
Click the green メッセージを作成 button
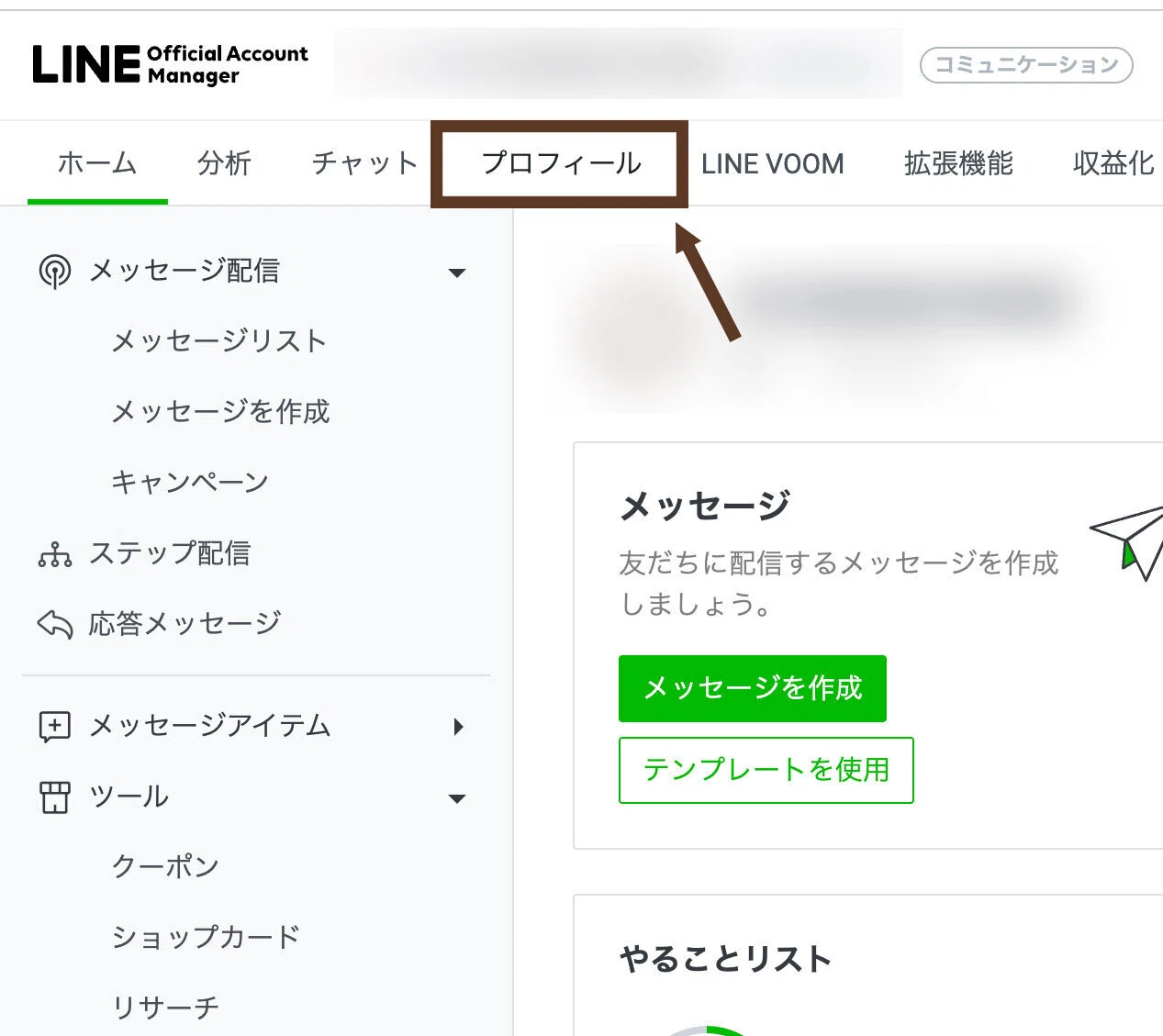pos(753,688)
